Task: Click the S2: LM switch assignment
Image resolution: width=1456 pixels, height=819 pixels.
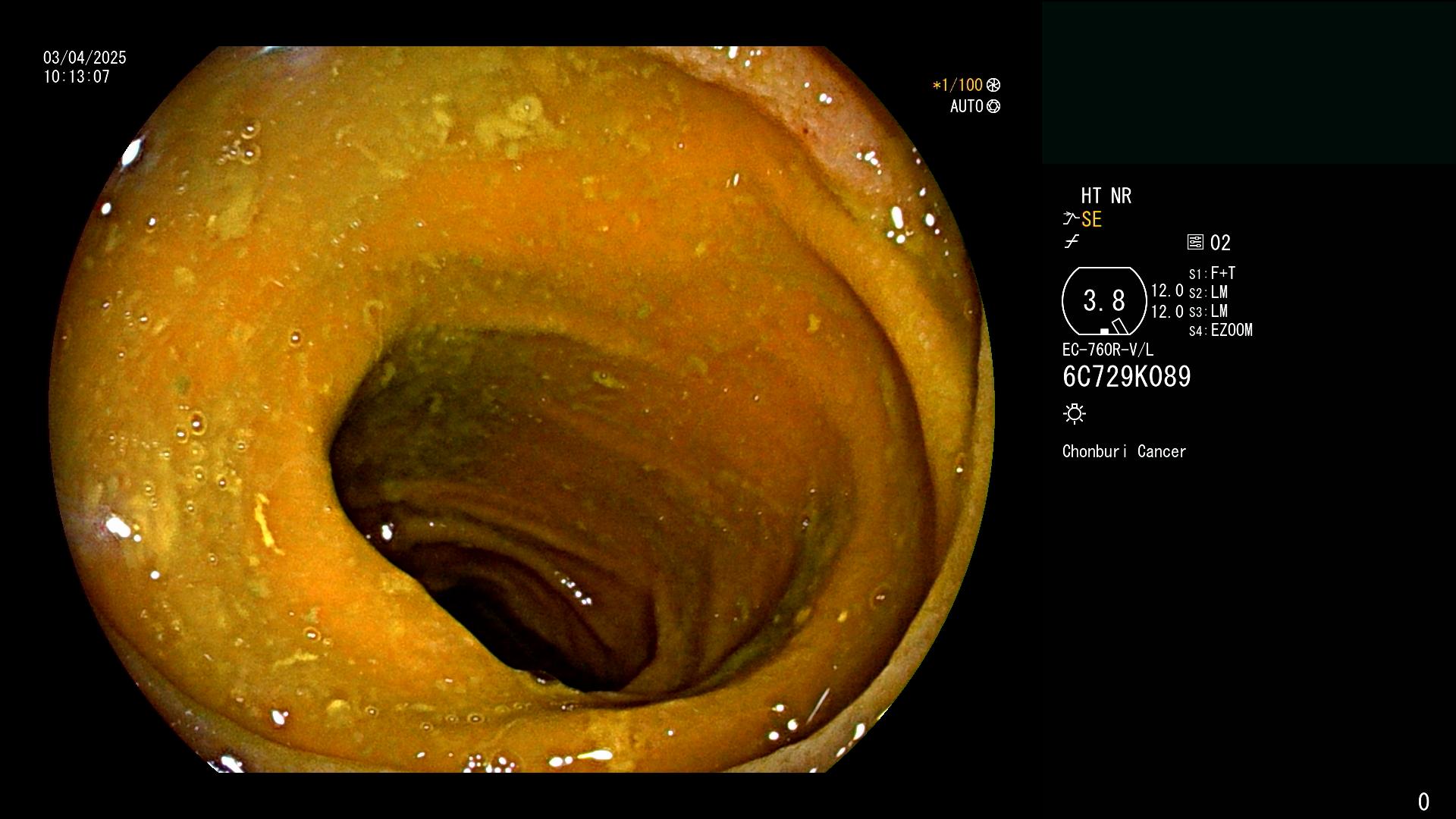Action: (x=1208, y=292)
